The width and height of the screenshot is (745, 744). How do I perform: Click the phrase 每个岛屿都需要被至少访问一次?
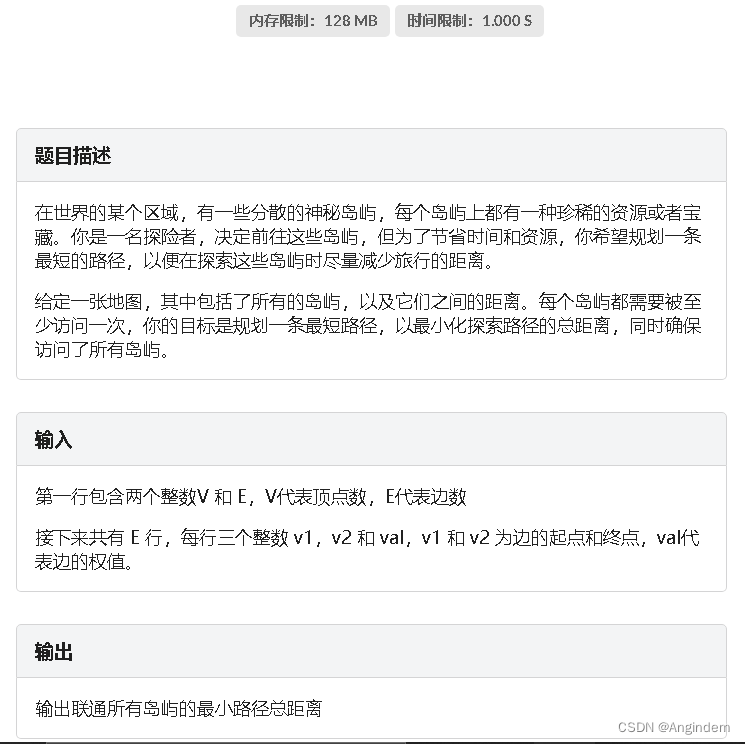click(x=368, y=314)
